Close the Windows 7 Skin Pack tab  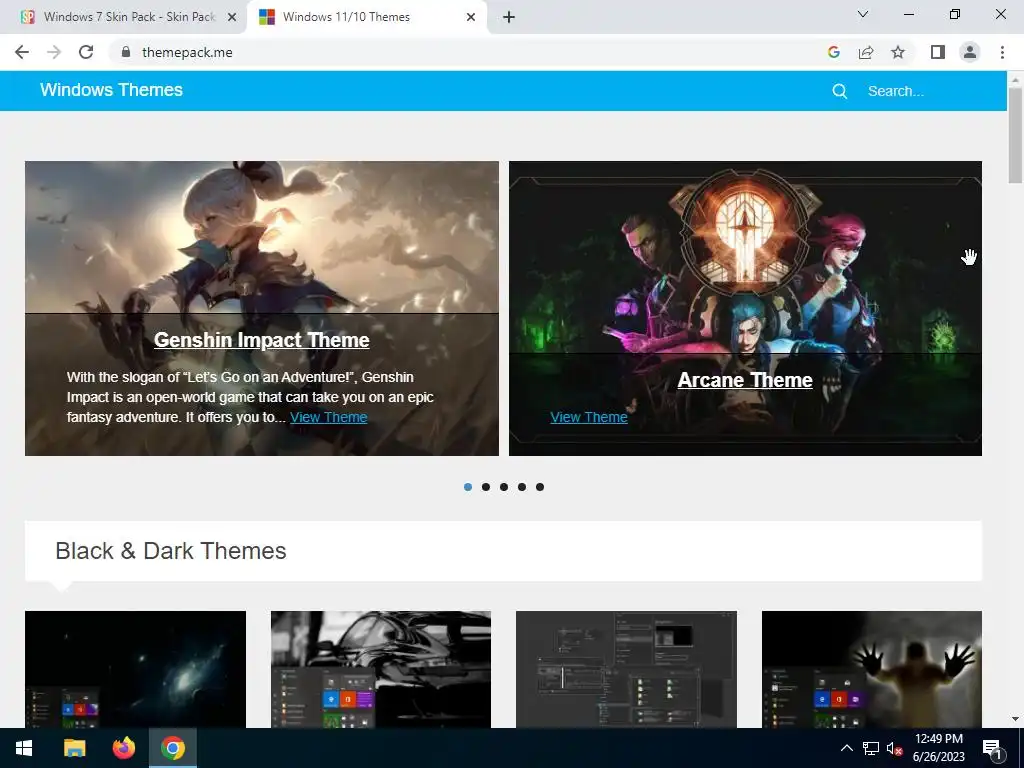point(232,18)
